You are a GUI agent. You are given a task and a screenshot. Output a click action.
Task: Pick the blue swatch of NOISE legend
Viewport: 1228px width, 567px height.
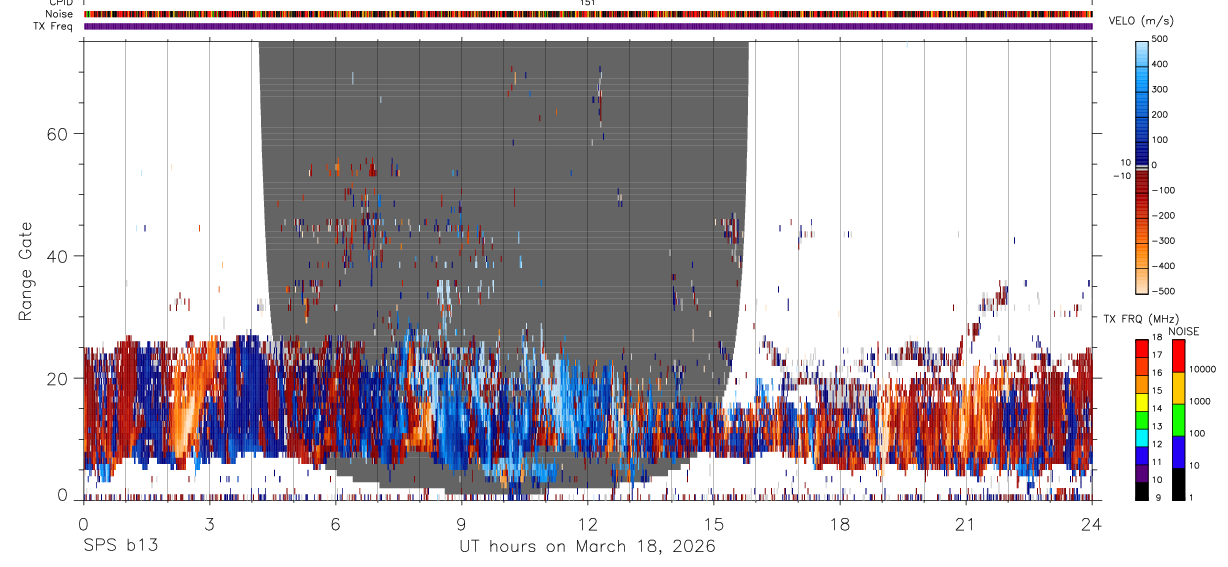pyautogui.click(x=1178, y=451)
